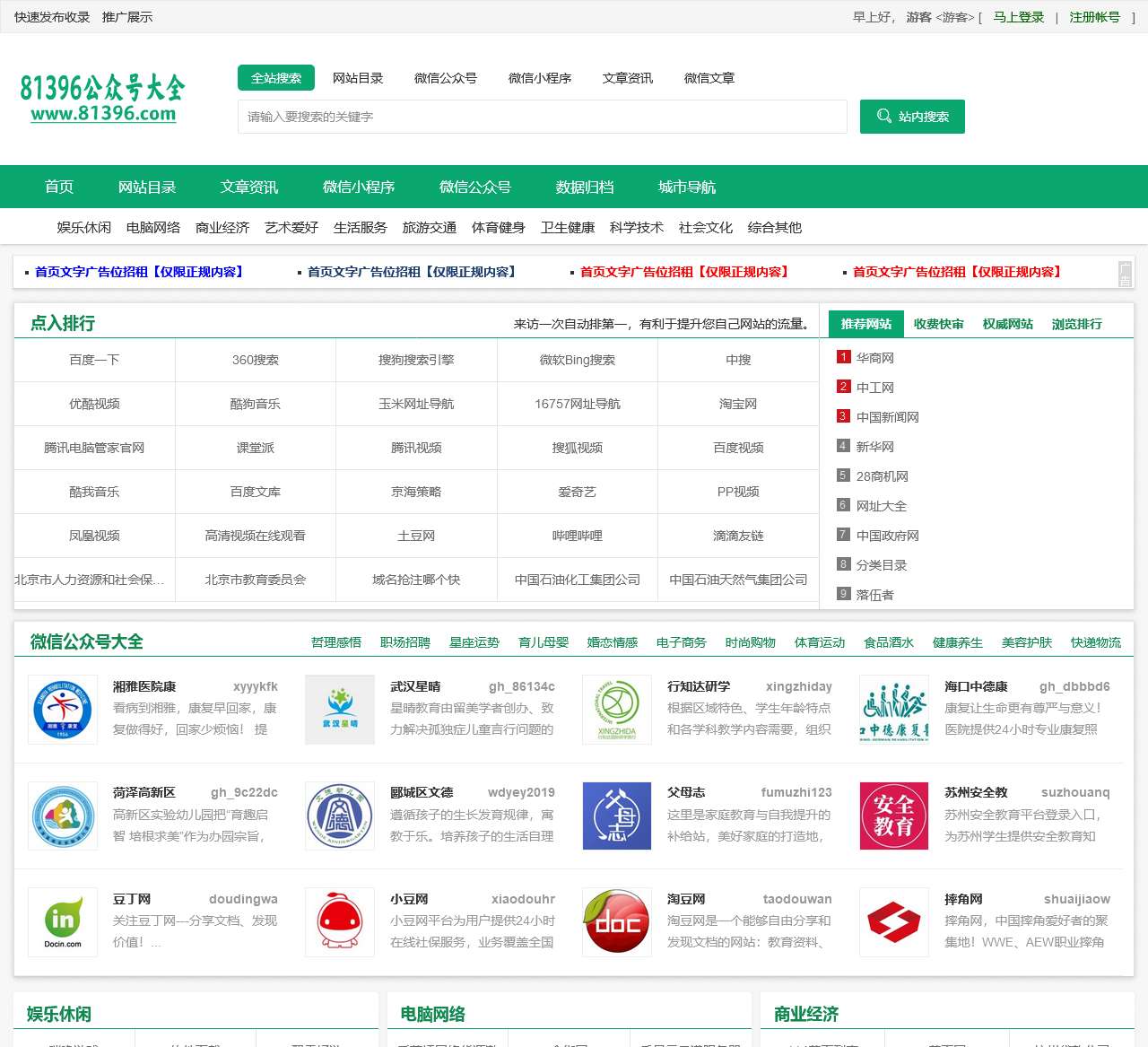Select the 微信文章 search tab
Image resolution: width=1148 pixels, height=1047 pixels.
point(709,78)
